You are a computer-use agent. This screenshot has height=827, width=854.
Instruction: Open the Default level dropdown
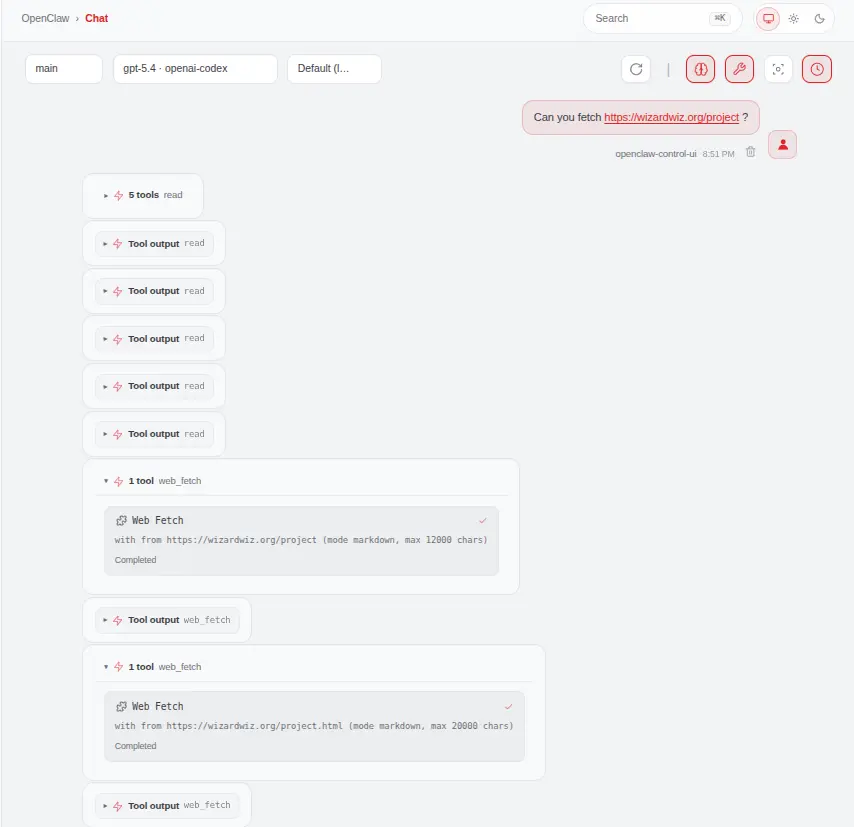(x=334, y=69)
